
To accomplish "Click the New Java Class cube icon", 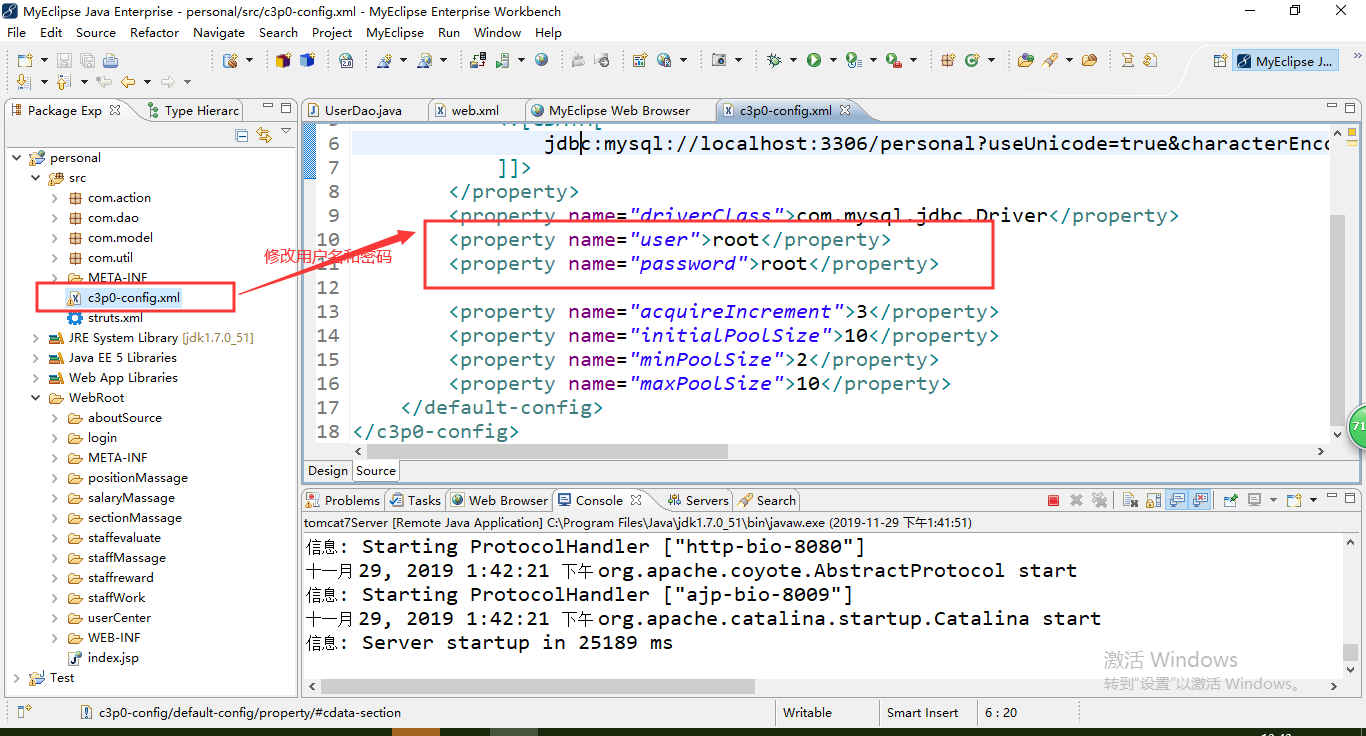I will click(x=307, y=60).
